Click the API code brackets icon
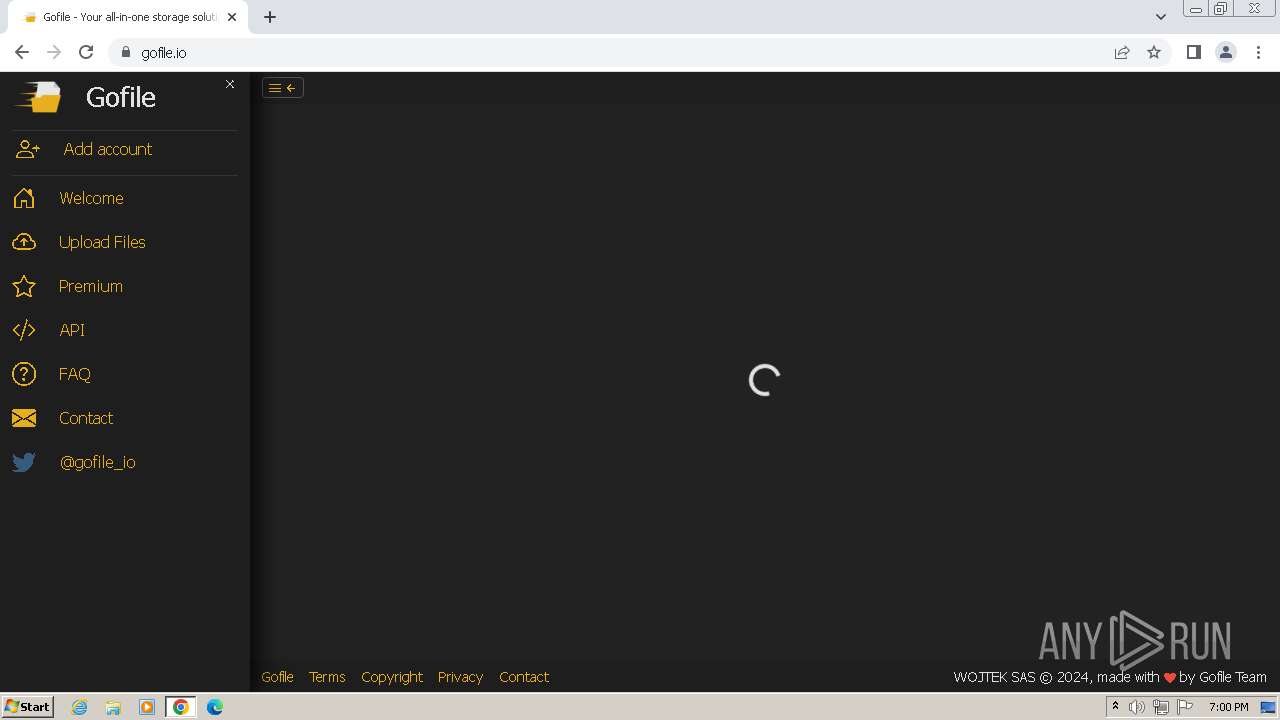This screenshot has height=720, width=1280. pos(24,330)
